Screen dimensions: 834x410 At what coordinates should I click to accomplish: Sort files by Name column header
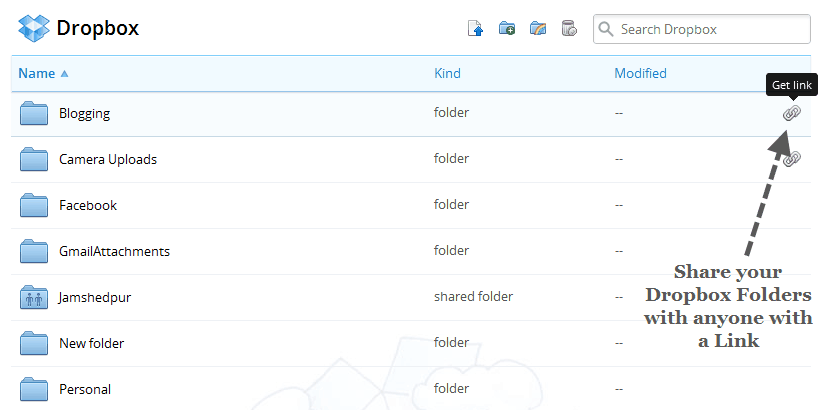(x=37, y=73)
